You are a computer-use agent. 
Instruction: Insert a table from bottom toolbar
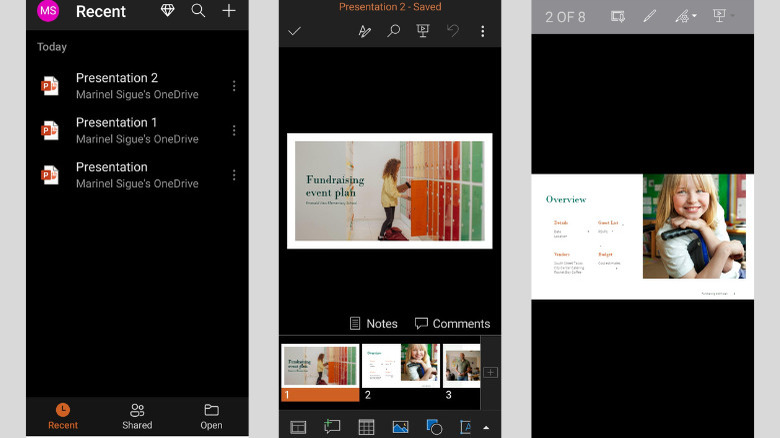[x=366, y=427]
